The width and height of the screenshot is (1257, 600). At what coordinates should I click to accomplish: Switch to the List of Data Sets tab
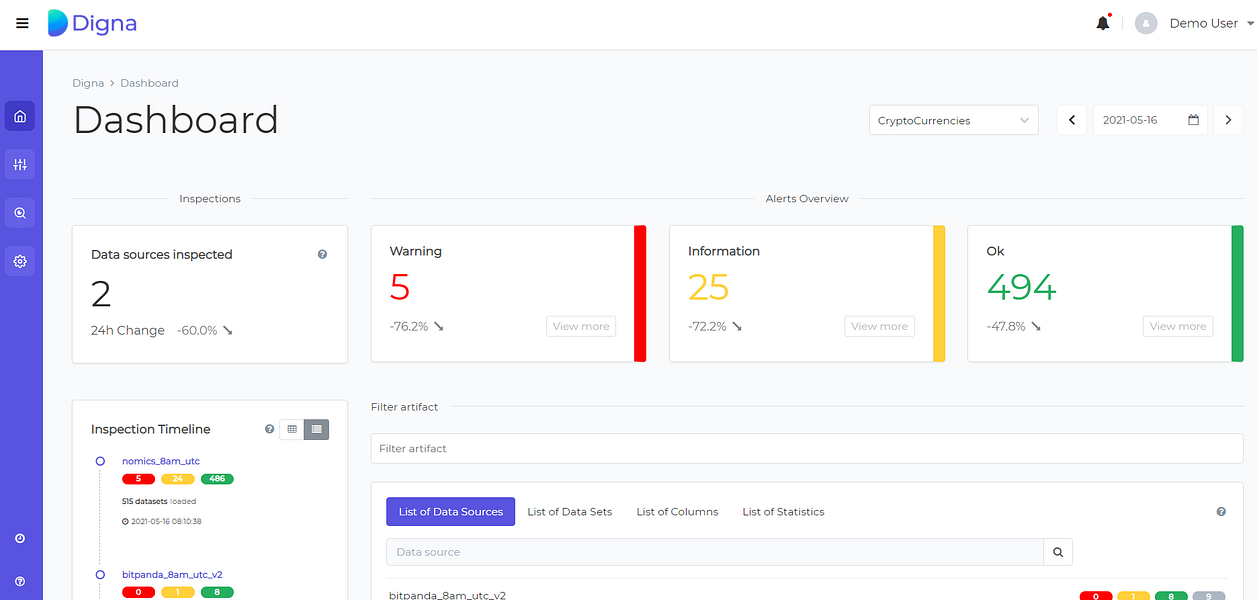[570, 511]
